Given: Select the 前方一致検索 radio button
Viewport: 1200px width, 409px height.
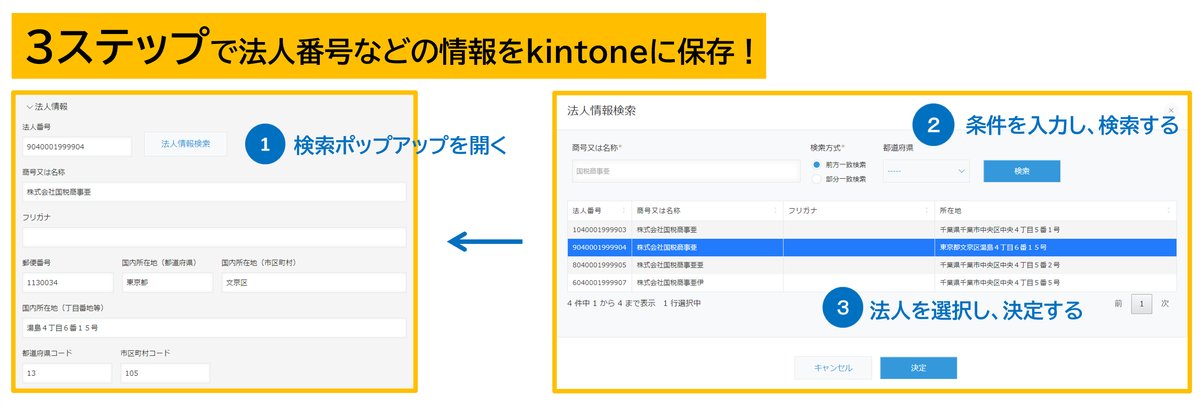Looking at the screenshot, I should click(x=817, y=164).
